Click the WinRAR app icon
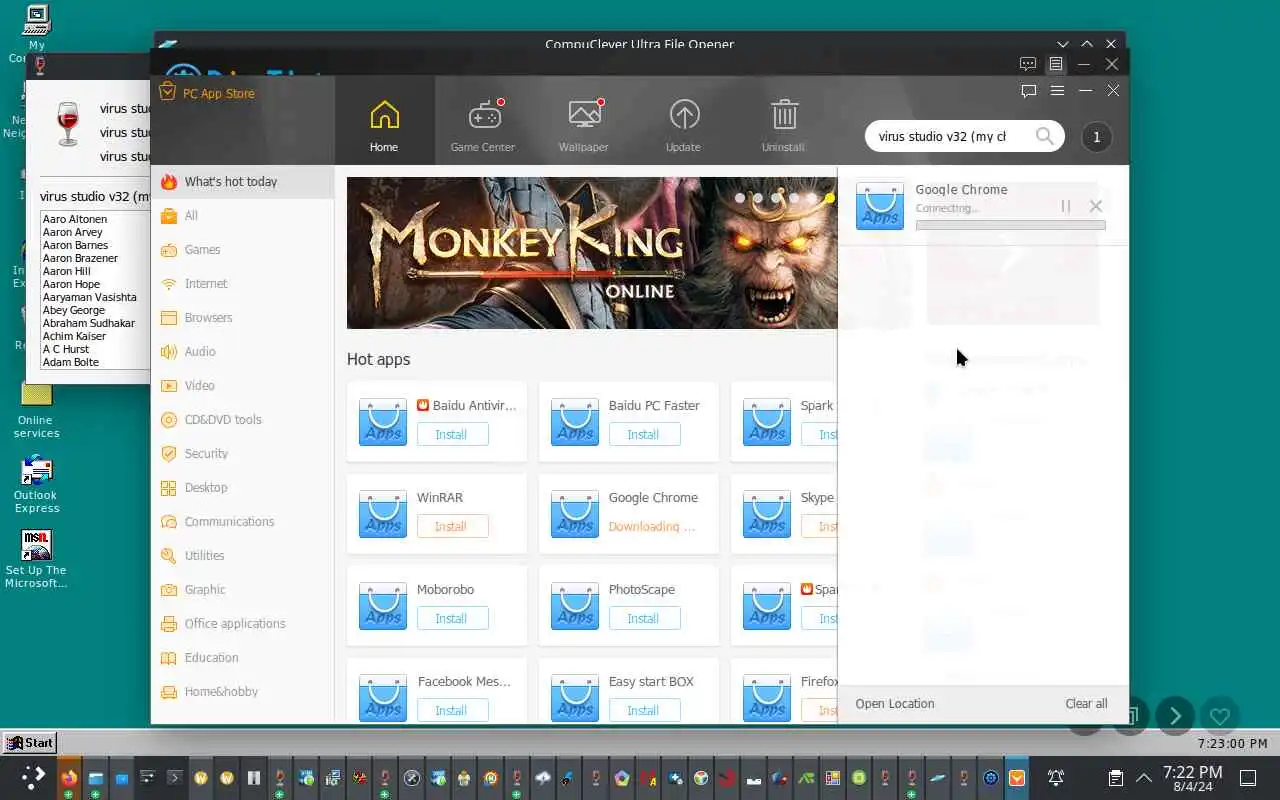 click(x=383, y=514)
